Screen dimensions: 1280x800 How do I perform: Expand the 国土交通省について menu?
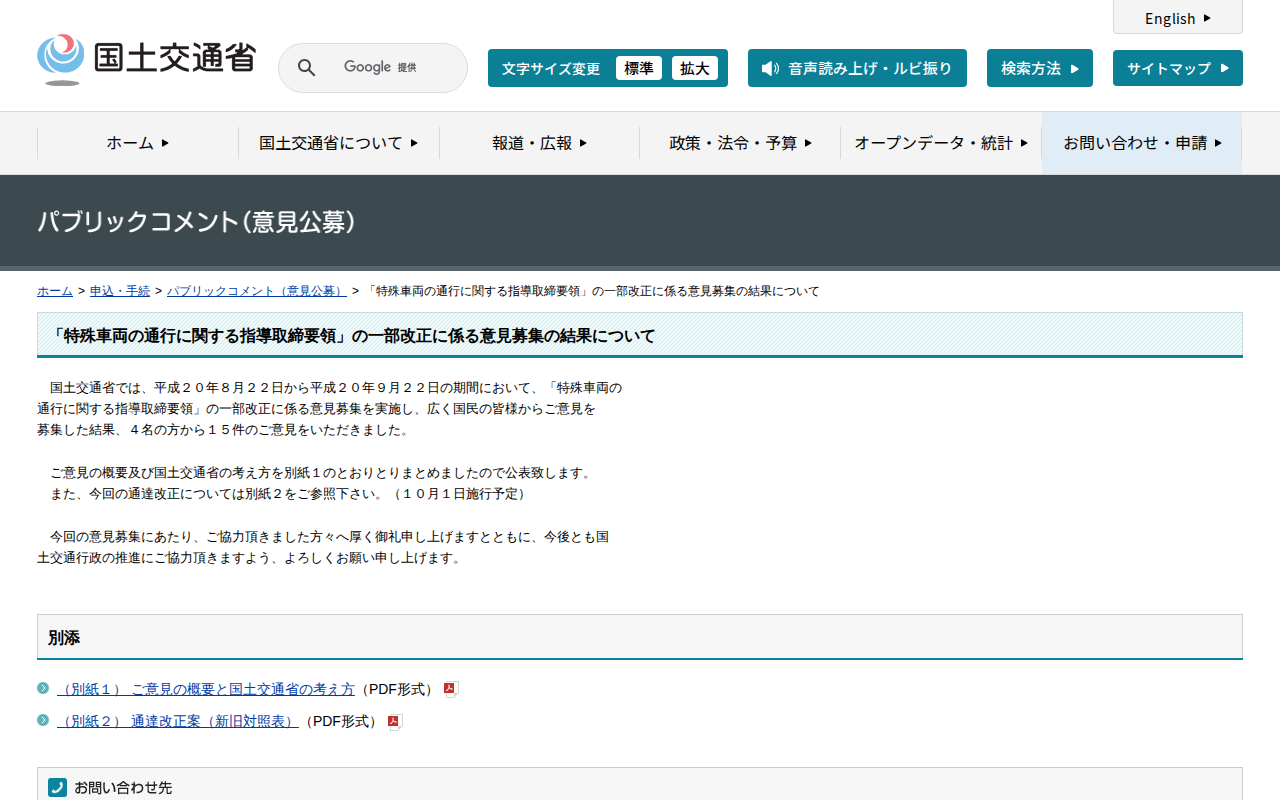[x=338, y=143]
